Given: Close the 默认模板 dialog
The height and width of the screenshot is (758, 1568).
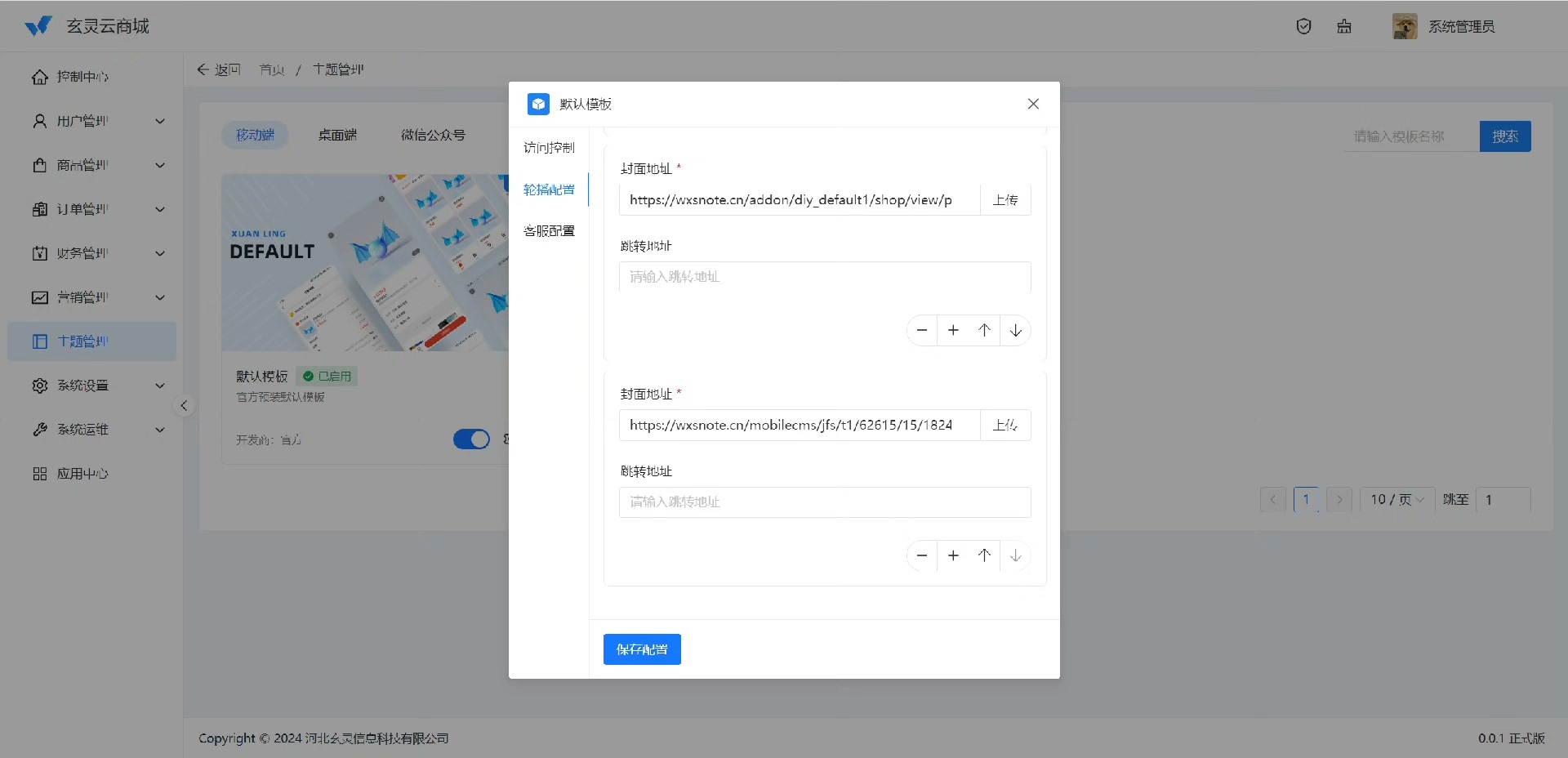Looking at the screenshot, I should pos(1033,104).
